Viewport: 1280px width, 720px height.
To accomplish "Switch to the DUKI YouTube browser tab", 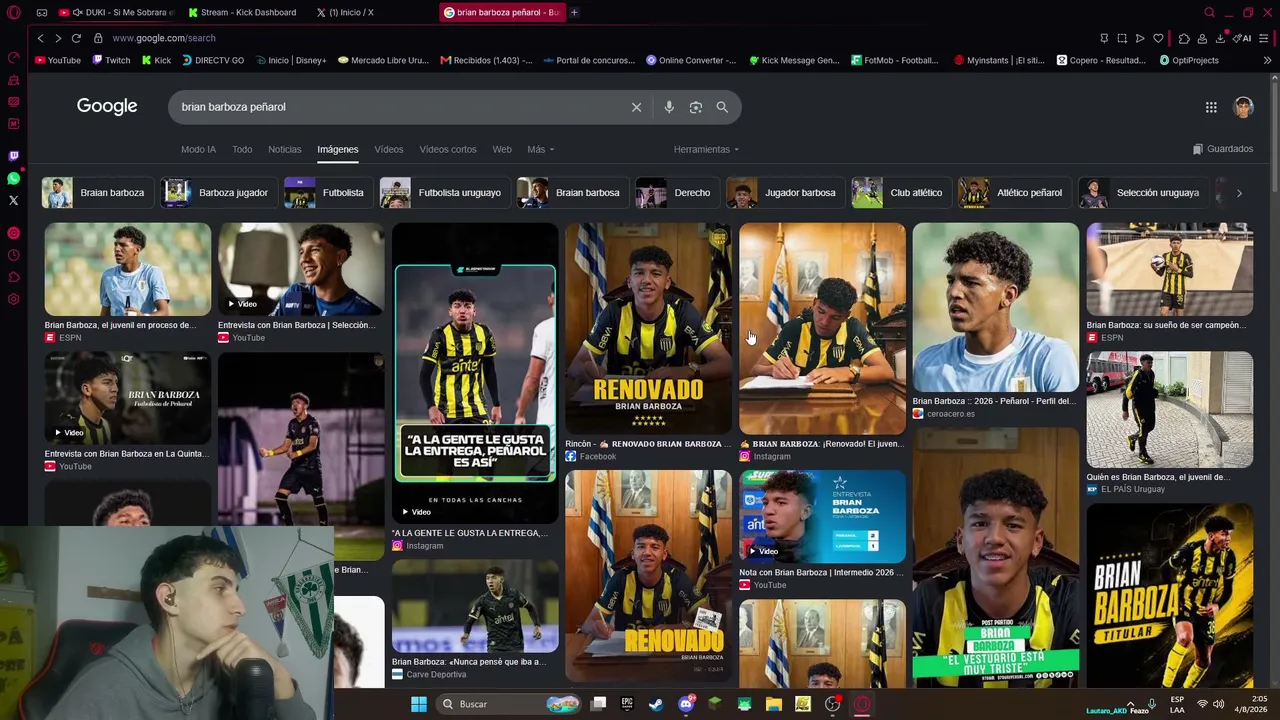I will [x=116, y=12].
